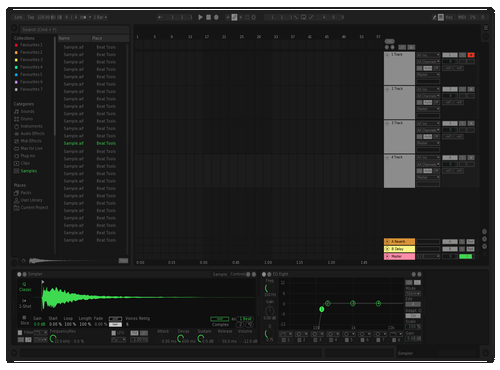Select the Samples category

tap(26, 171)
